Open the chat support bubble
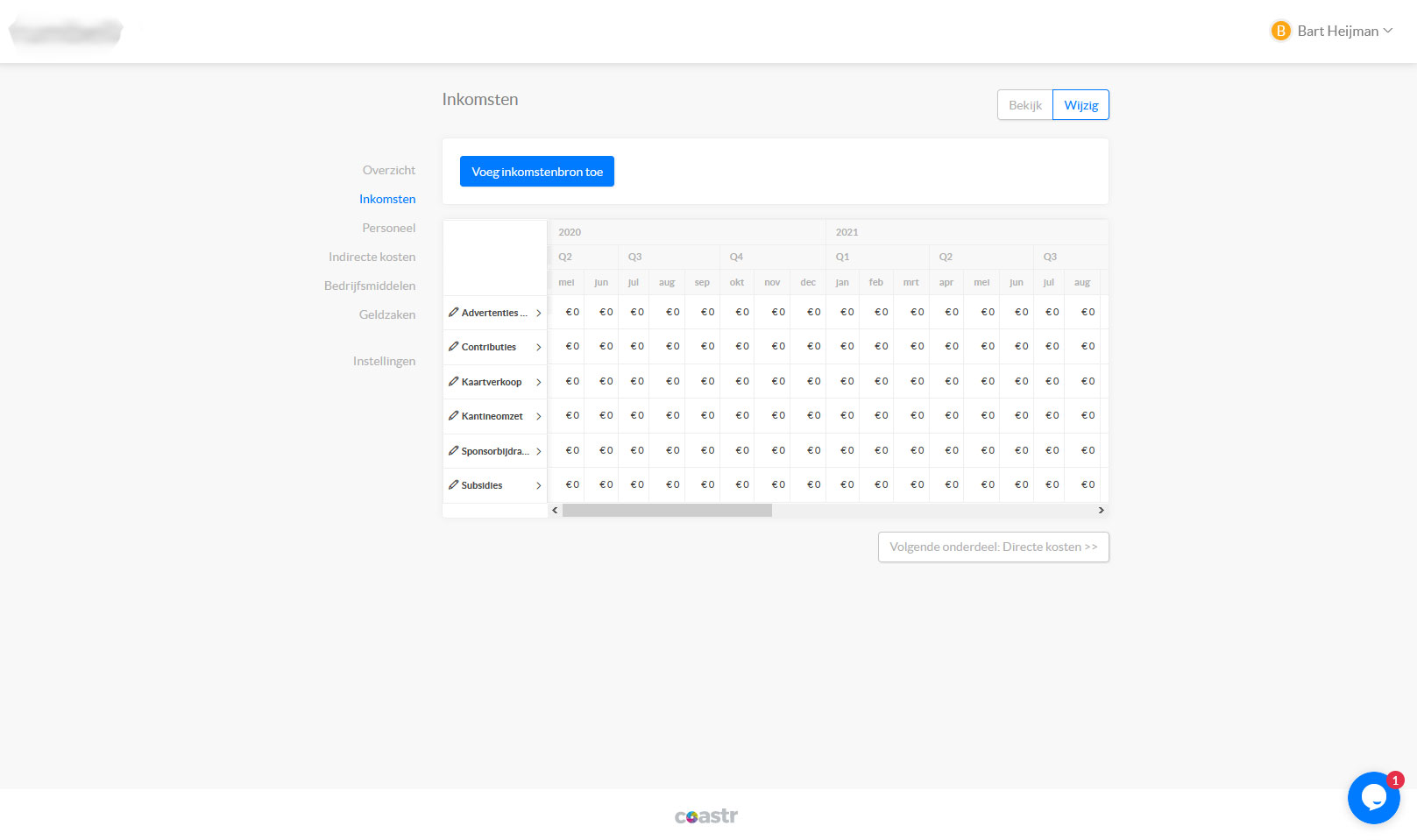Image resolution: width=1417 pixels, height=840 pixels. point(1373,797)
